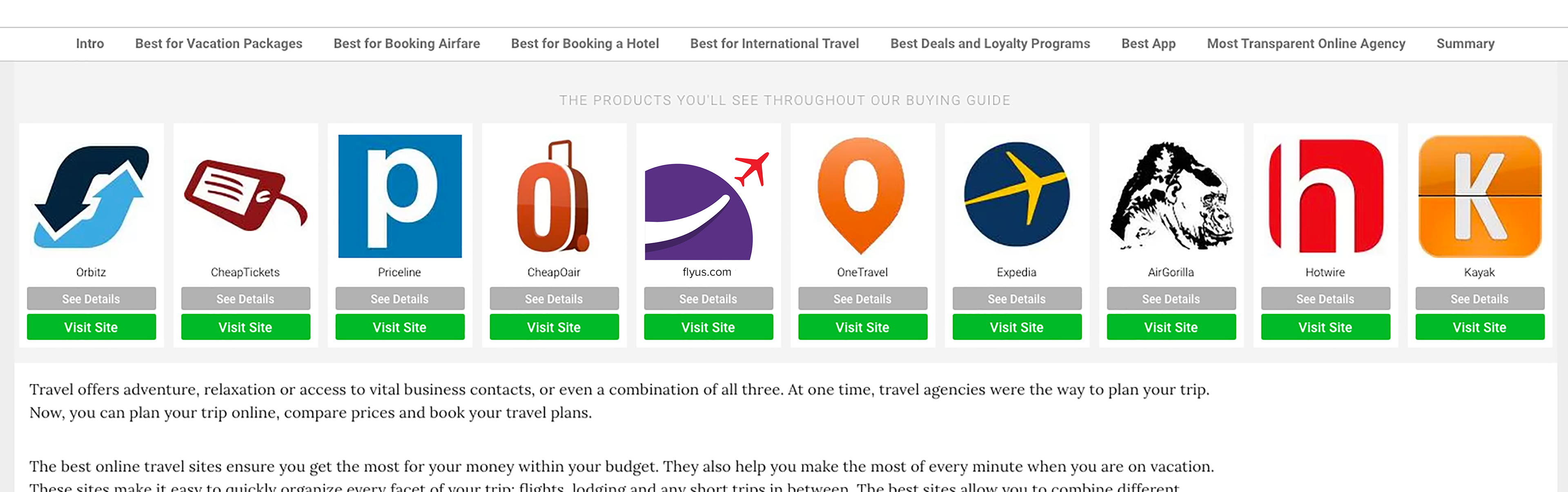Viewport: 1568px width, 492px height.
Task: Open the Best App section
Action: (x=1148, y=44)
